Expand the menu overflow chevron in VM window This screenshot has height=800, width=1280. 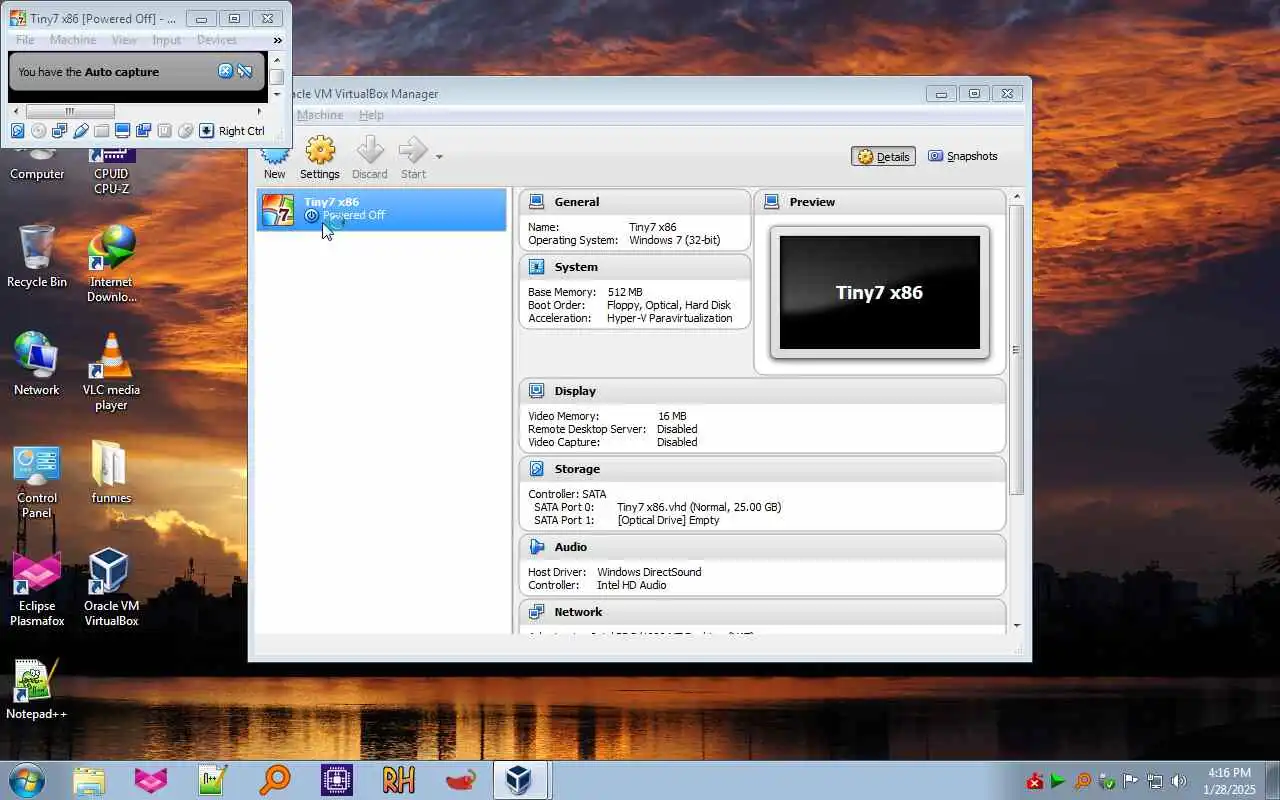(278, 40)
